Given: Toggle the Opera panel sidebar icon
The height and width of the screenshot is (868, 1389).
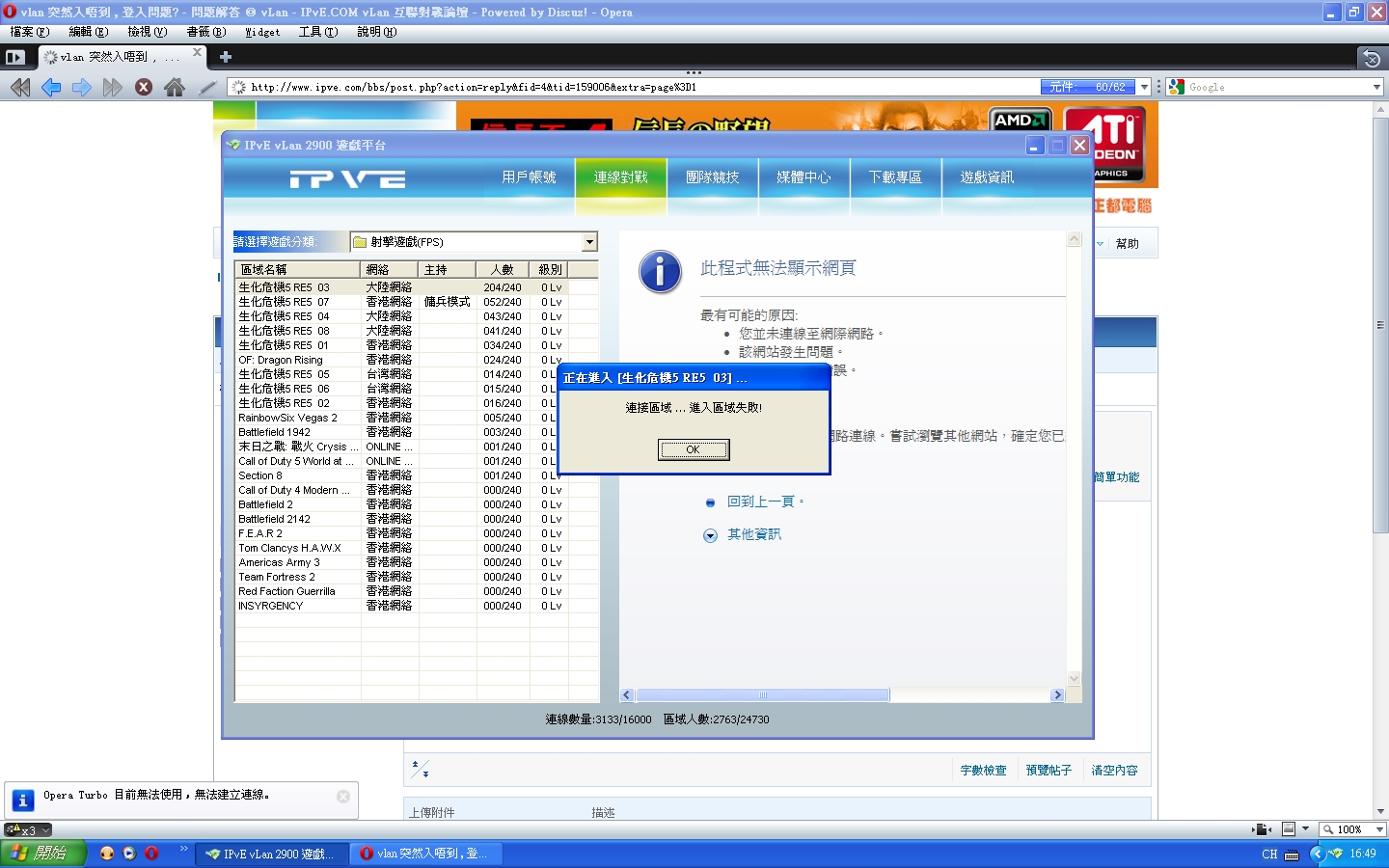Looking at the screenshot, I should [x=14, y=58].
